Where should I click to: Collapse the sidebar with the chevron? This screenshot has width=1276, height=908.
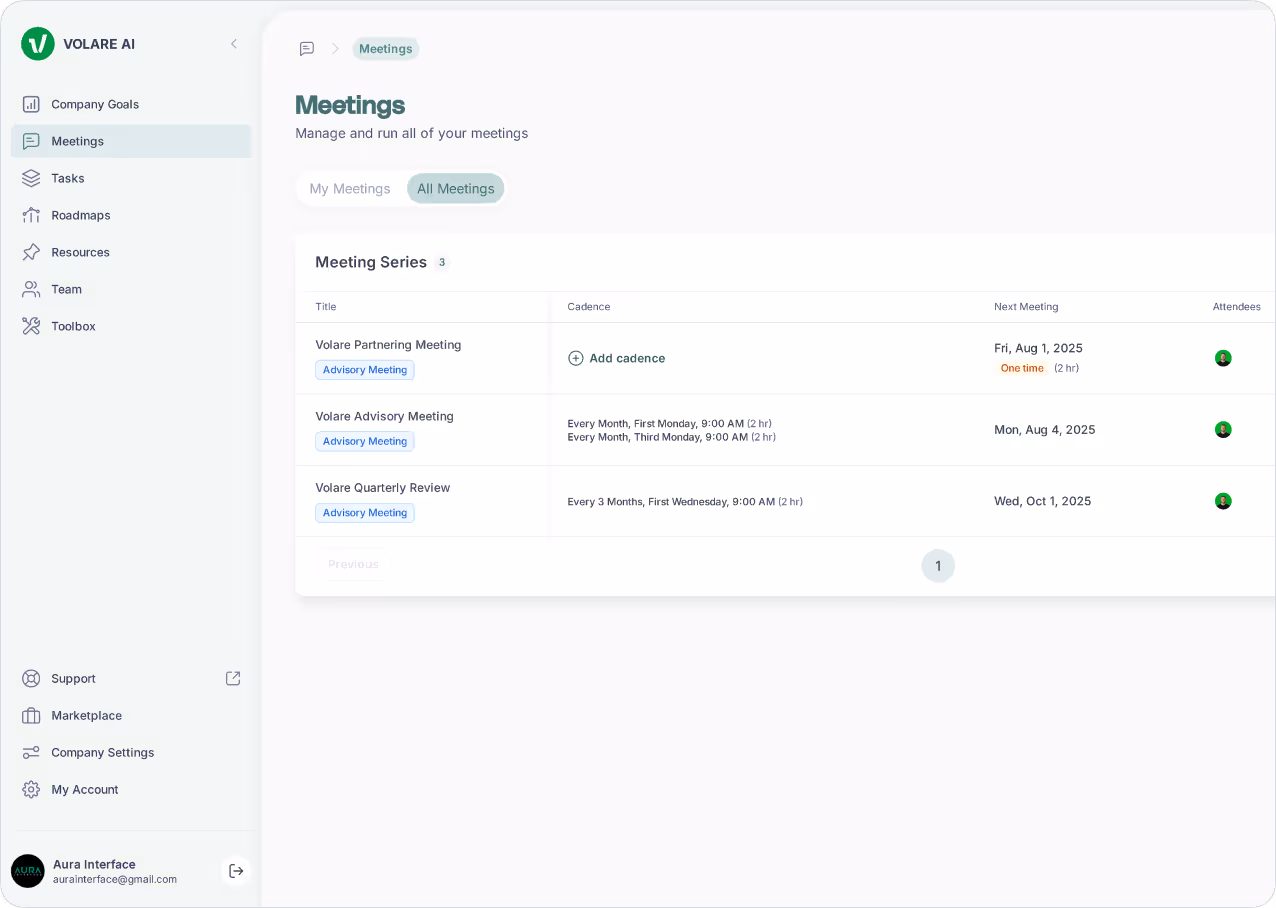[233, 44]
